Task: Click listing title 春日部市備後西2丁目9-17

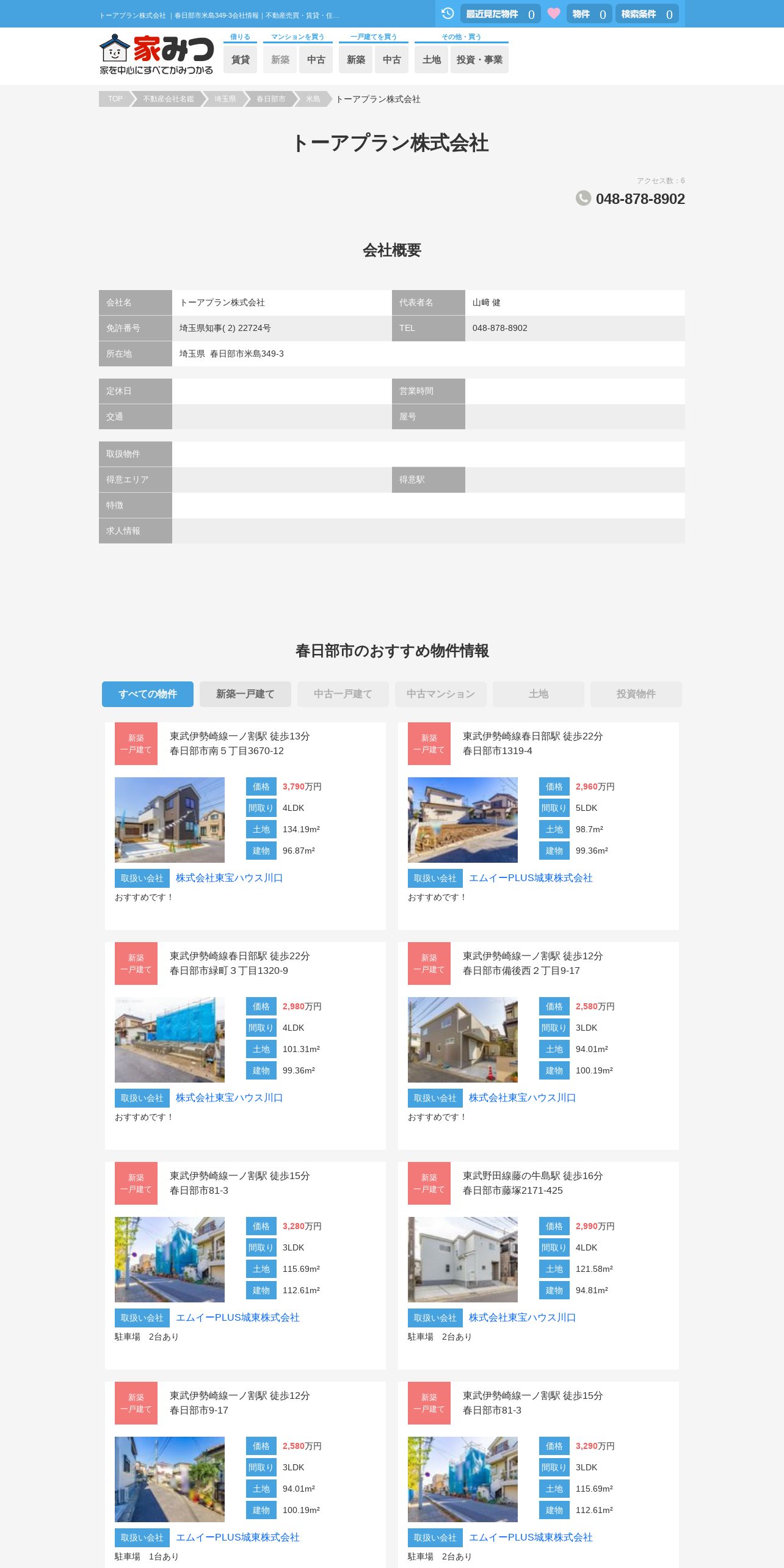Action: coord(521,971)
